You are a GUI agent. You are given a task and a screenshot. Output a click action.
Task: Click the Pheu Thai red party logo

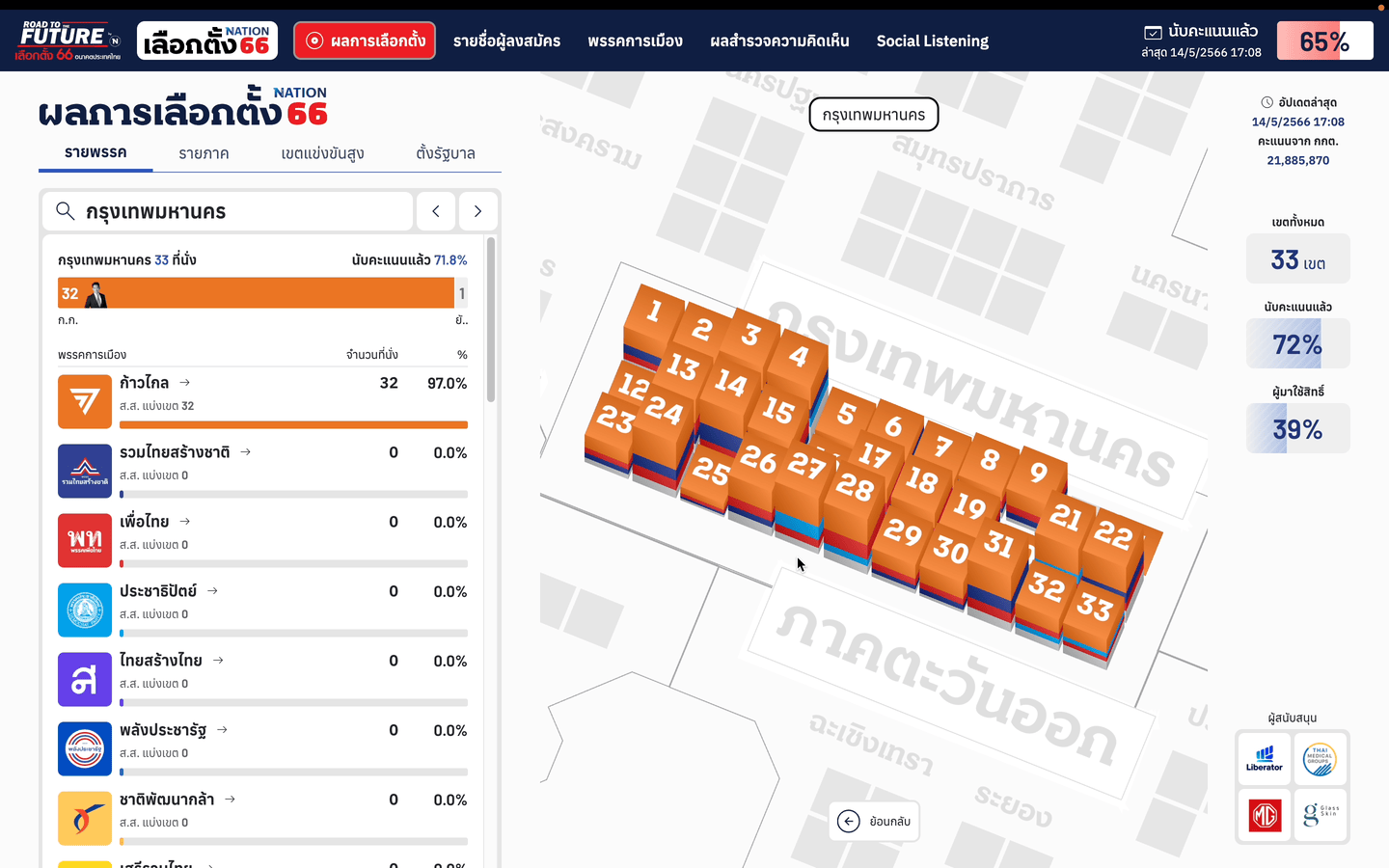coord(85,540)
